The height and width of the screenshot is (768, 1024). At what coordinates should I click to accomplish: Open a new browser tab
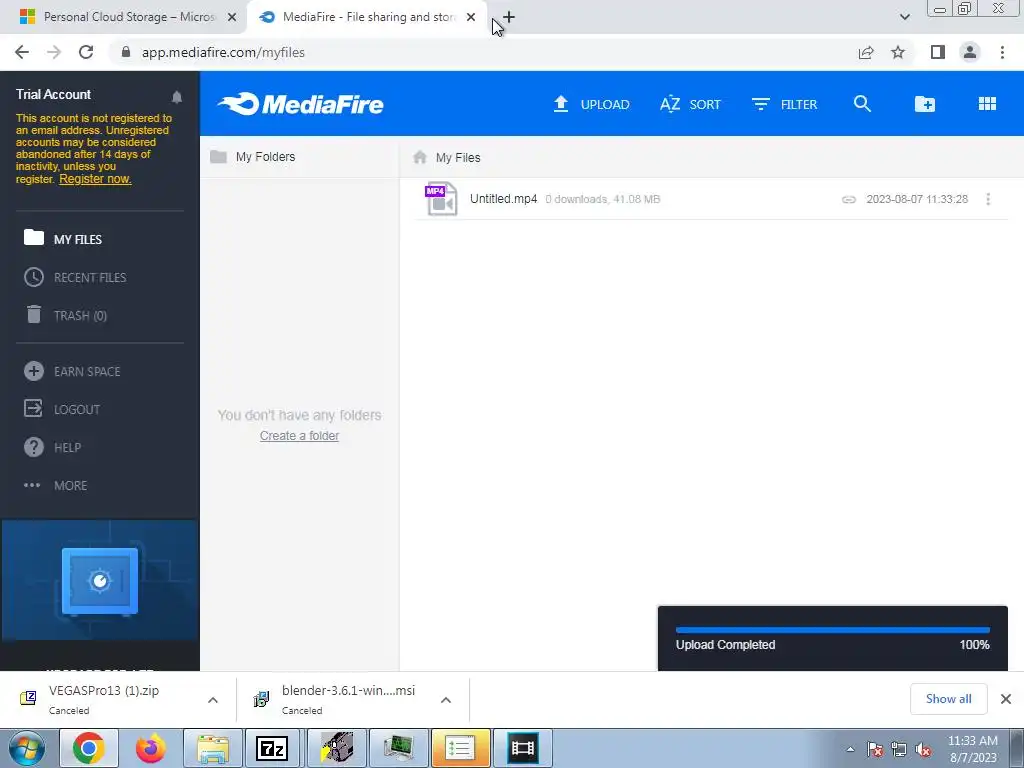click(x=509, y=17)
